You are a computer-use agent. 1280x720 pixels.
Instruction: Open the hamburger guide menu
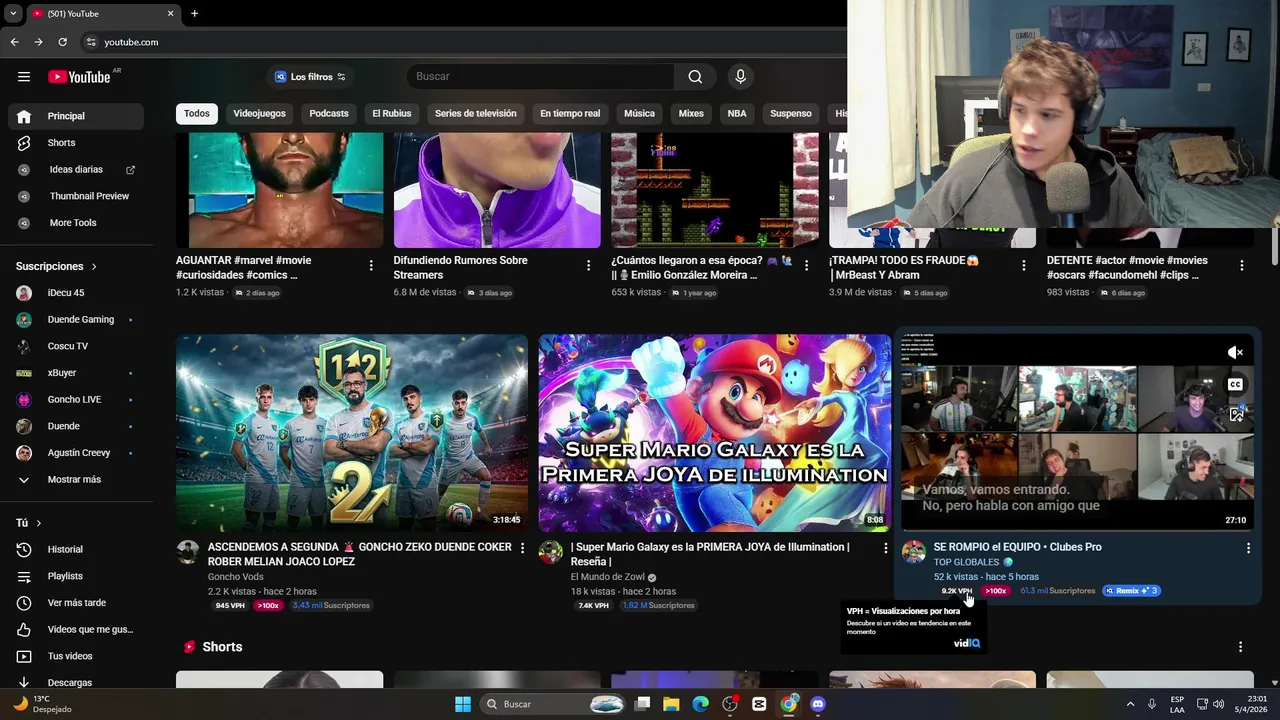(24, 76)
